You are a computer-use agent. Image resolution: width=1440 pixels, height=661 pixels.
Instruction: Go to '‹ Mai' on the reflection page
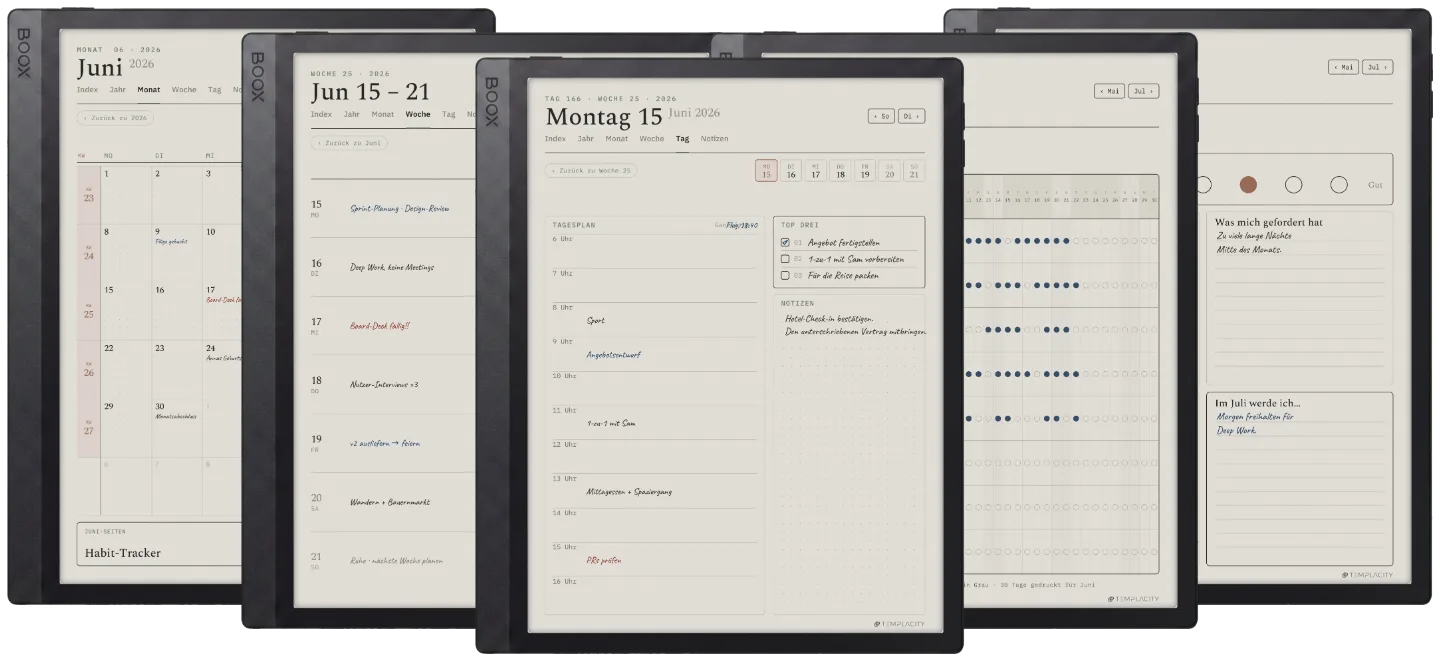tap(1343, 67)
